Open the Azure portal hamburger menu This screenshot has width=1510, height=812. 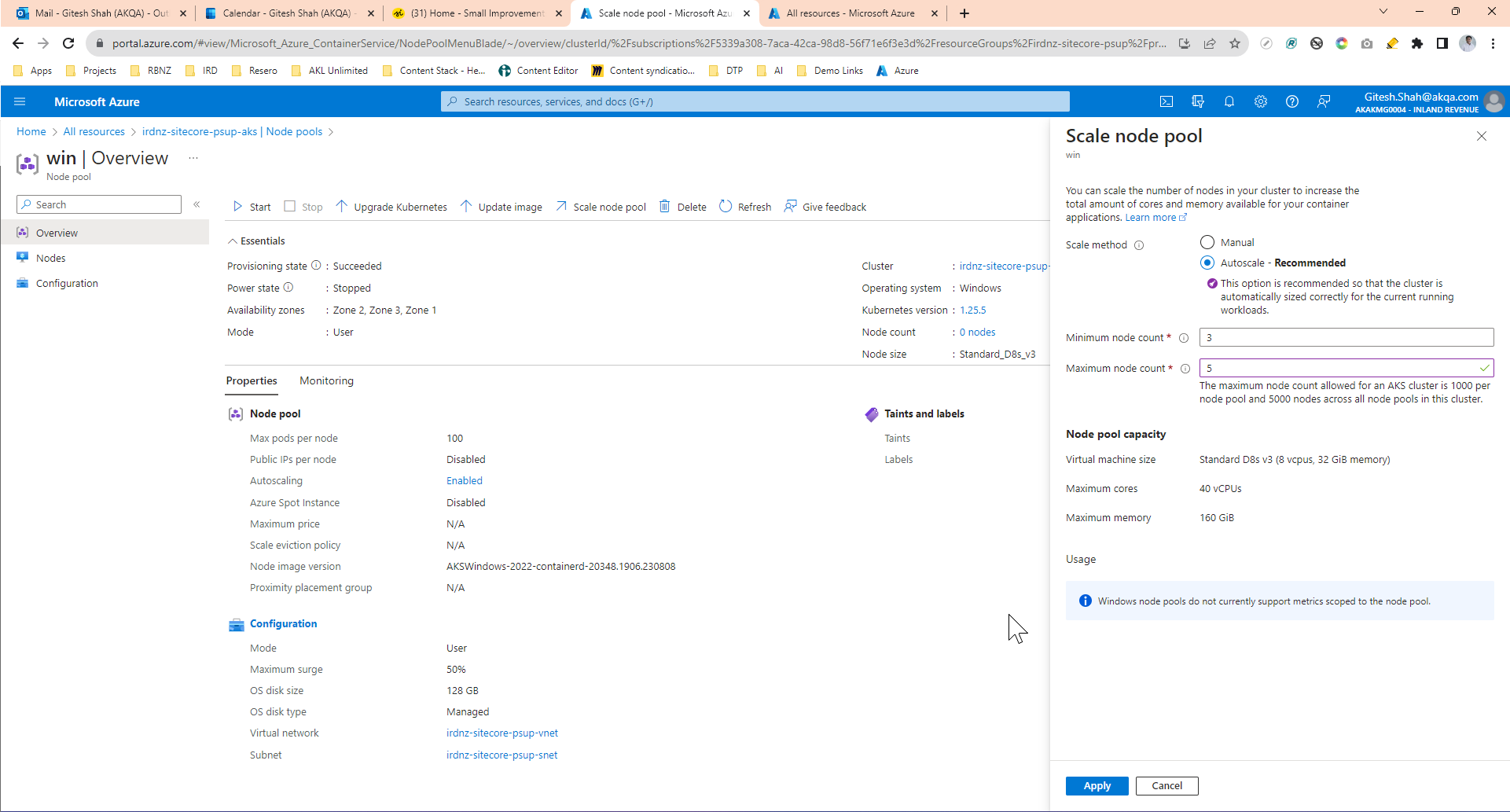20,101
